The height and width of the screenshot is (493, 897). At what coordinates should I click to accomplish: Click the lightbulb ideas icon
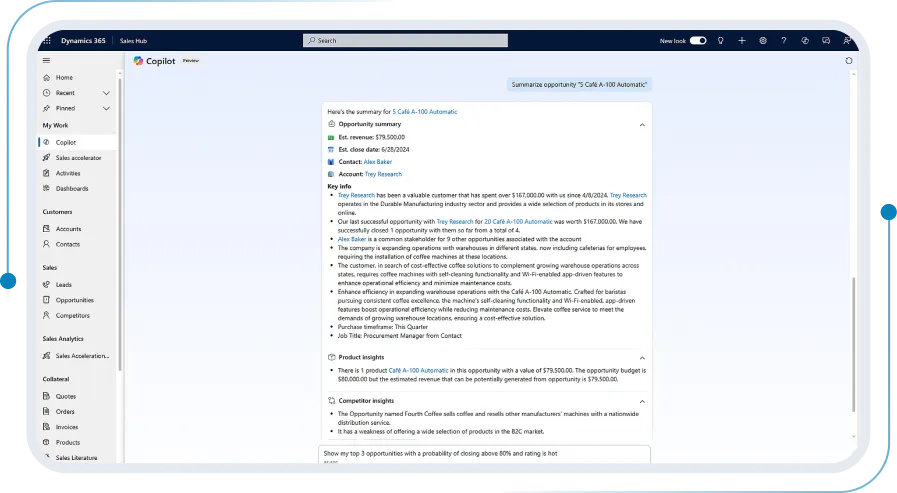pyautogui.click(x=721, y=41)
